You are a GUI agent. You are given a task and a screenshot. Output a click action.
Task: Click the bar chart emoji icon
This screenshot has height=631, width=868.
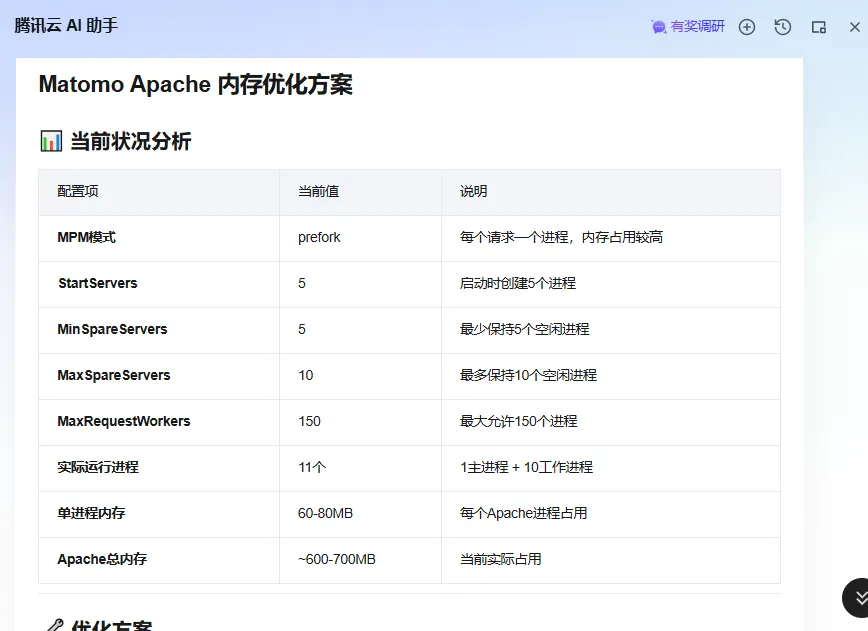(51, 141)
